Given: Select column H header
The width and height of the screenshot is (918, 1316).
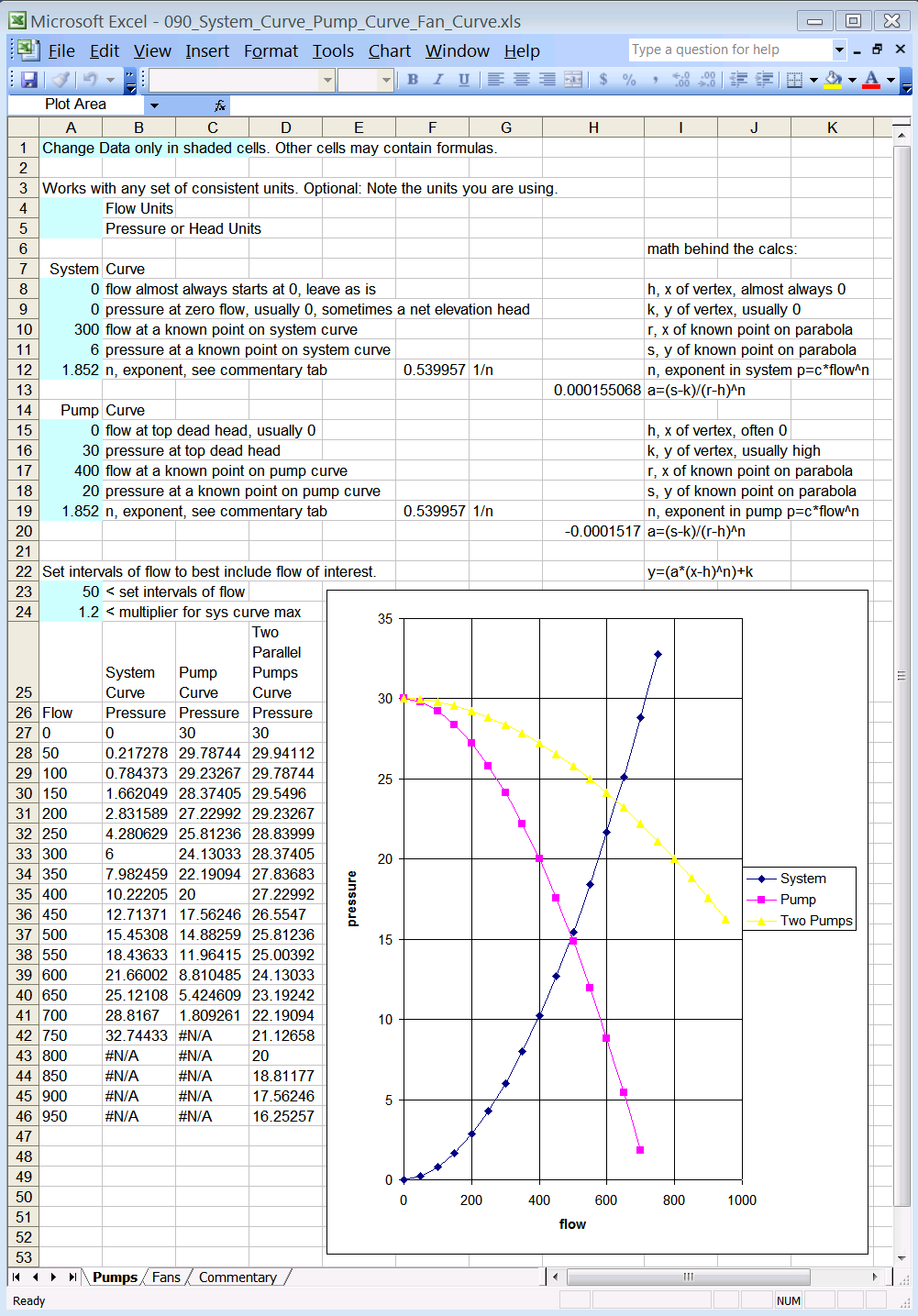Looking at the screenshot, I should click(x=593, y=127).
